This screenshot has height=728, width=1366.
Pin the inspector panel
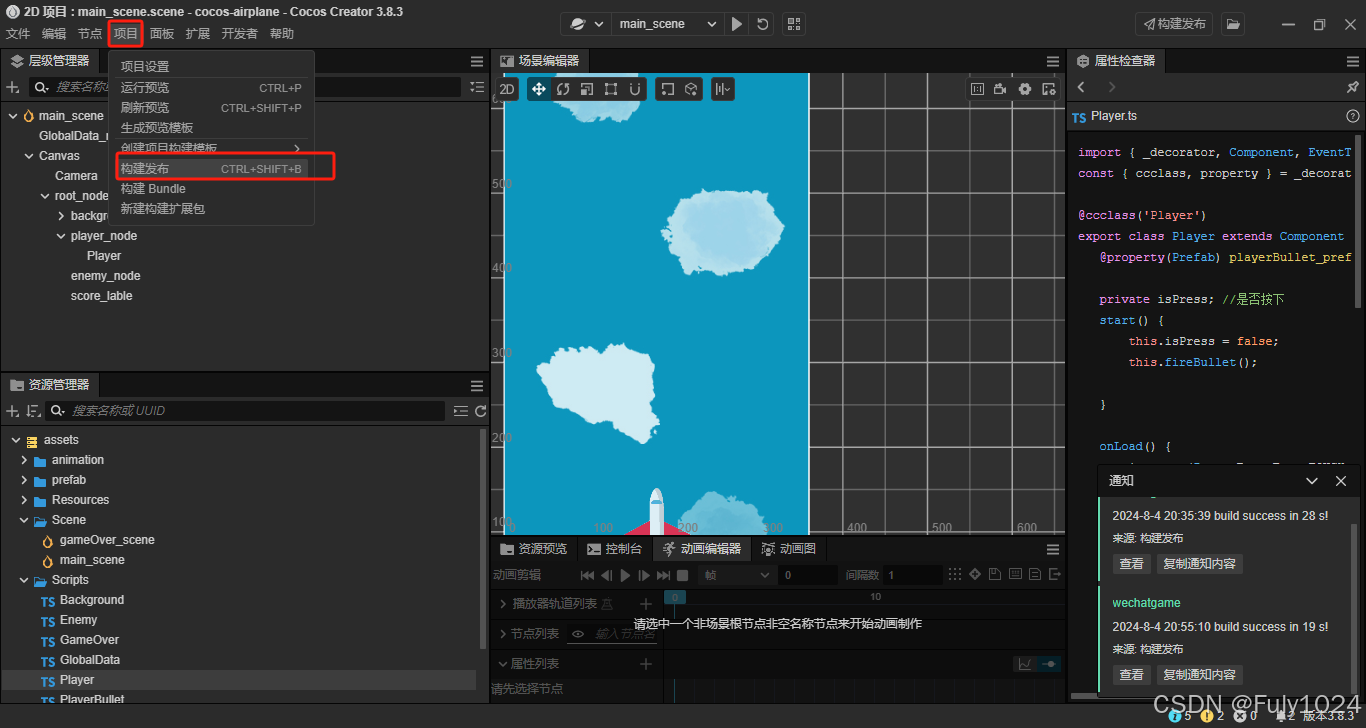tap(1353, 88)
